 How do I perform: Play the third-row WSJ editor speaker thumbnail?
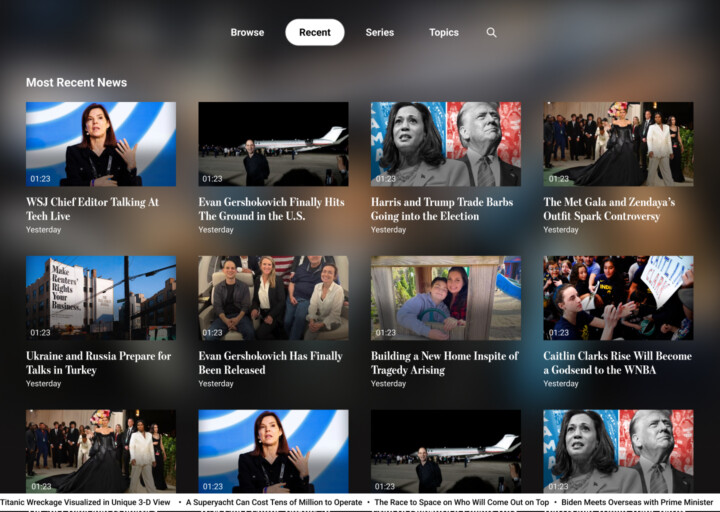tap(273, 451)
